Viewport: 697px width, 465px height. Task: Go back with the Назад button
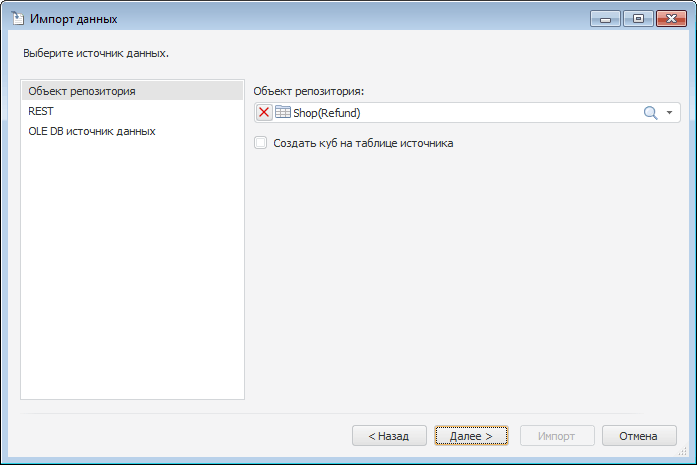[389, 436]
